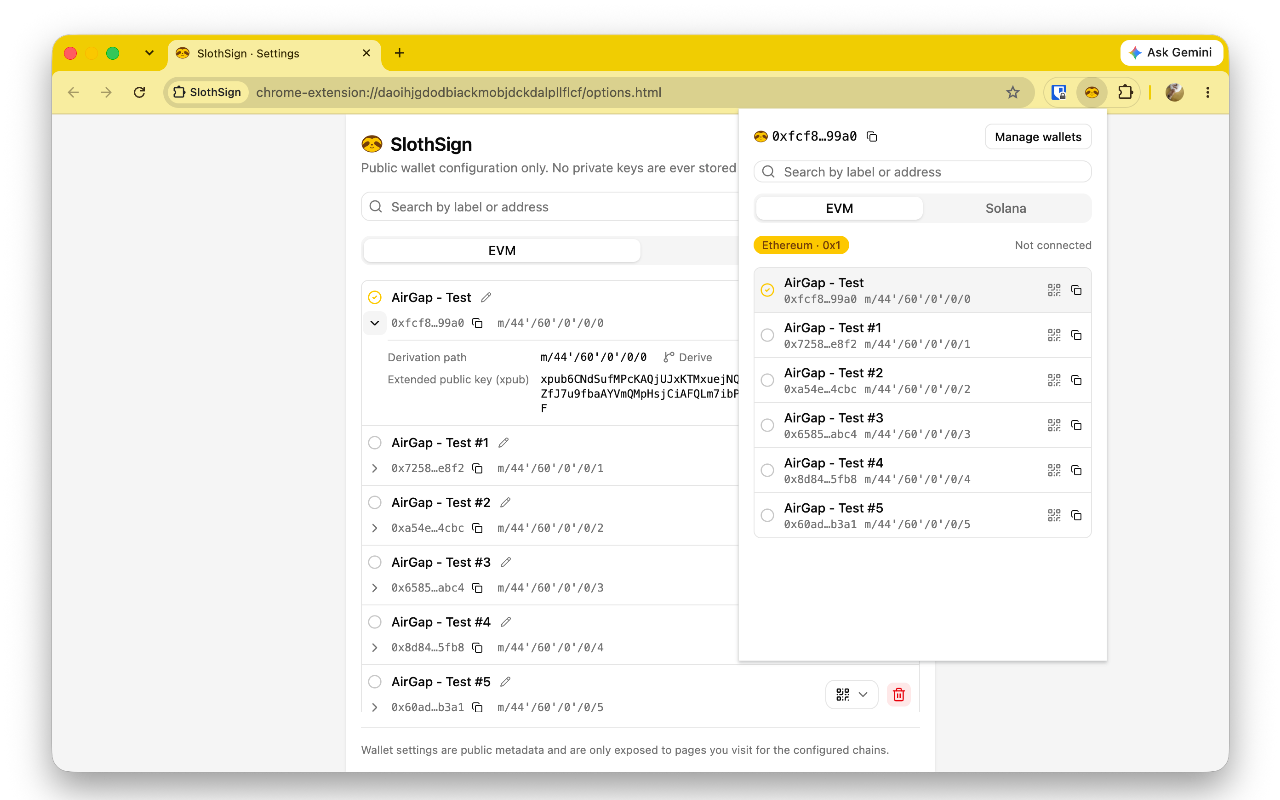Screen dimensions: 1280x800
Task: Copy AirGap - Test #1 address in popup
Action: pyautogui.click(x=1076, y=335)
